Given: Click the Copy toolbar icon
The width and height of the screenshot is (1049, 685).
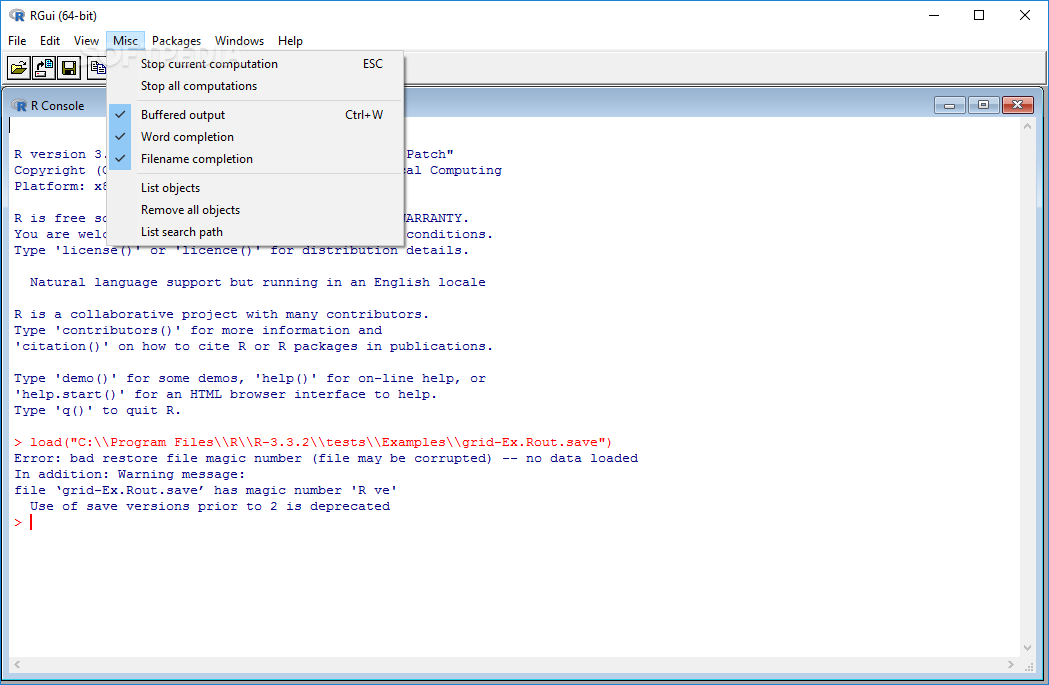Looking at the screenshot, I should point(96,68).
